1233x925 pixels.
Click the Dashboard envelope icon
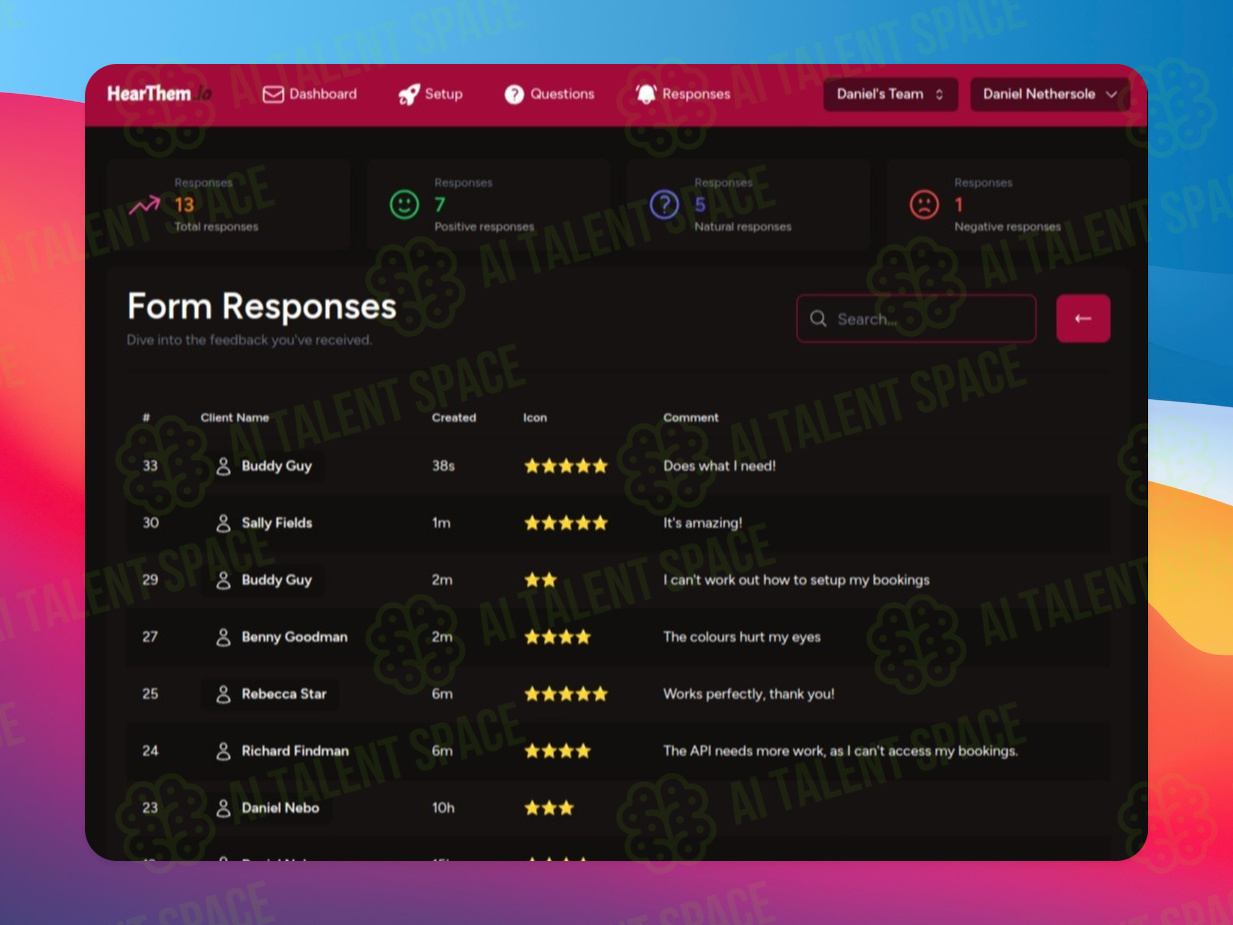pyautogui.click(x=273, y=94)
